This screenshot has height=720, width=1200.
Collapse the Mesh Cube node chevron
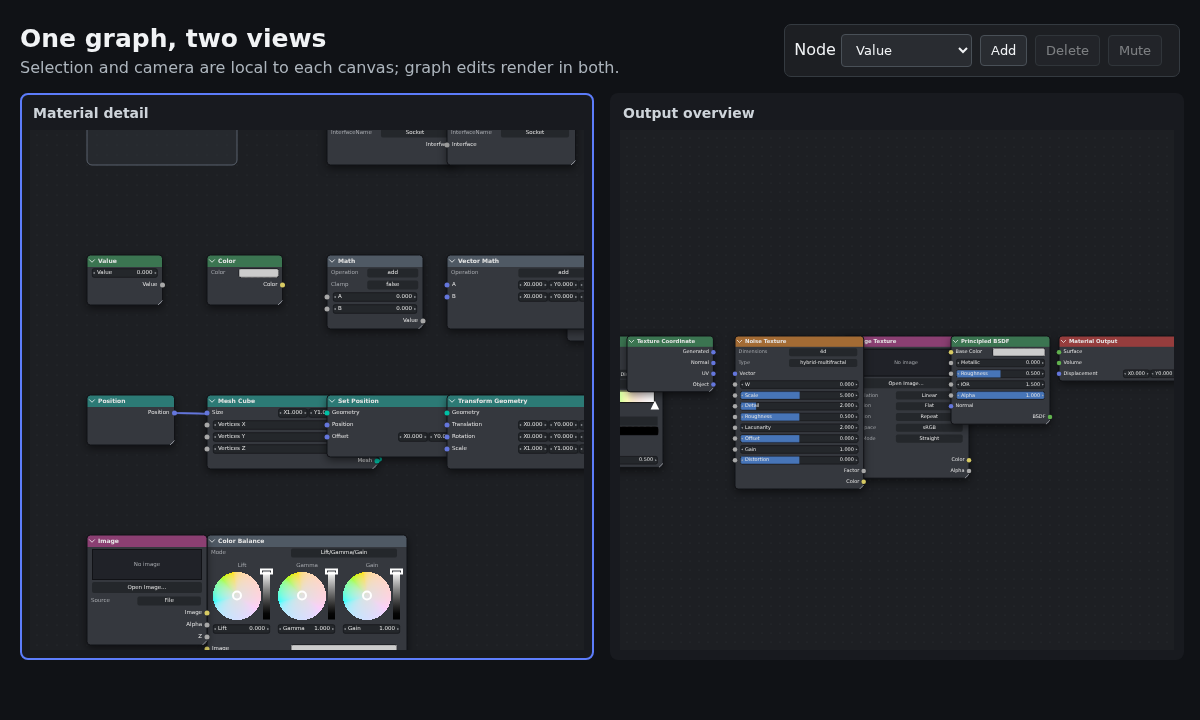[213, 401]
